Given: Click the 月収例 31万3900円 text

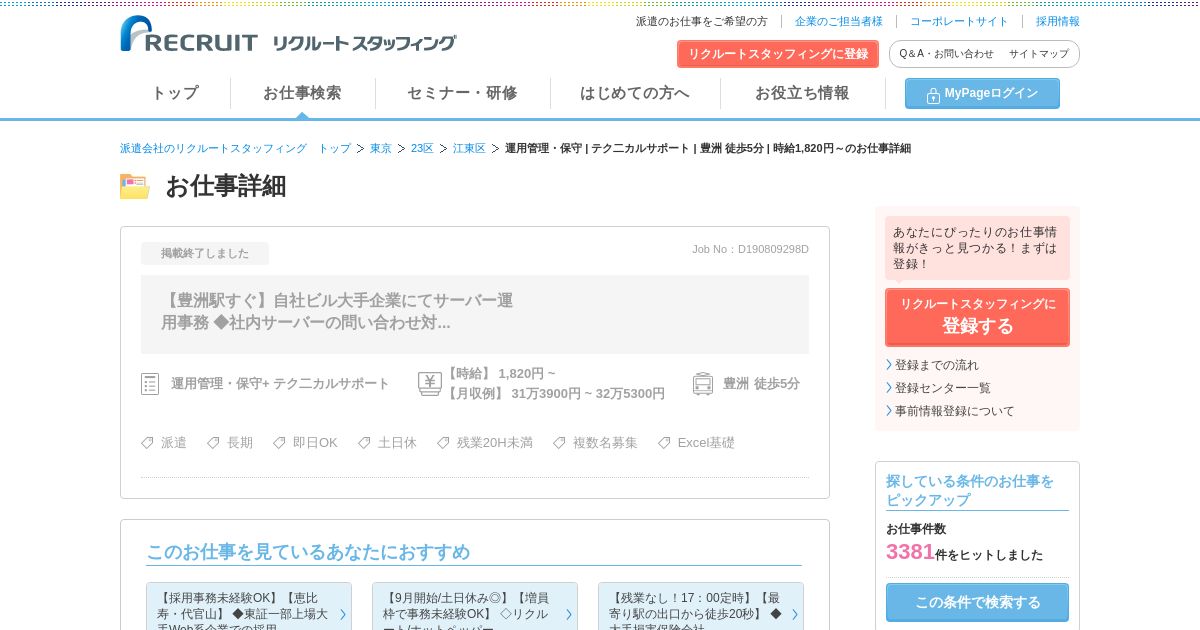Looking at the screenshot, I should (x=554, y=394).
